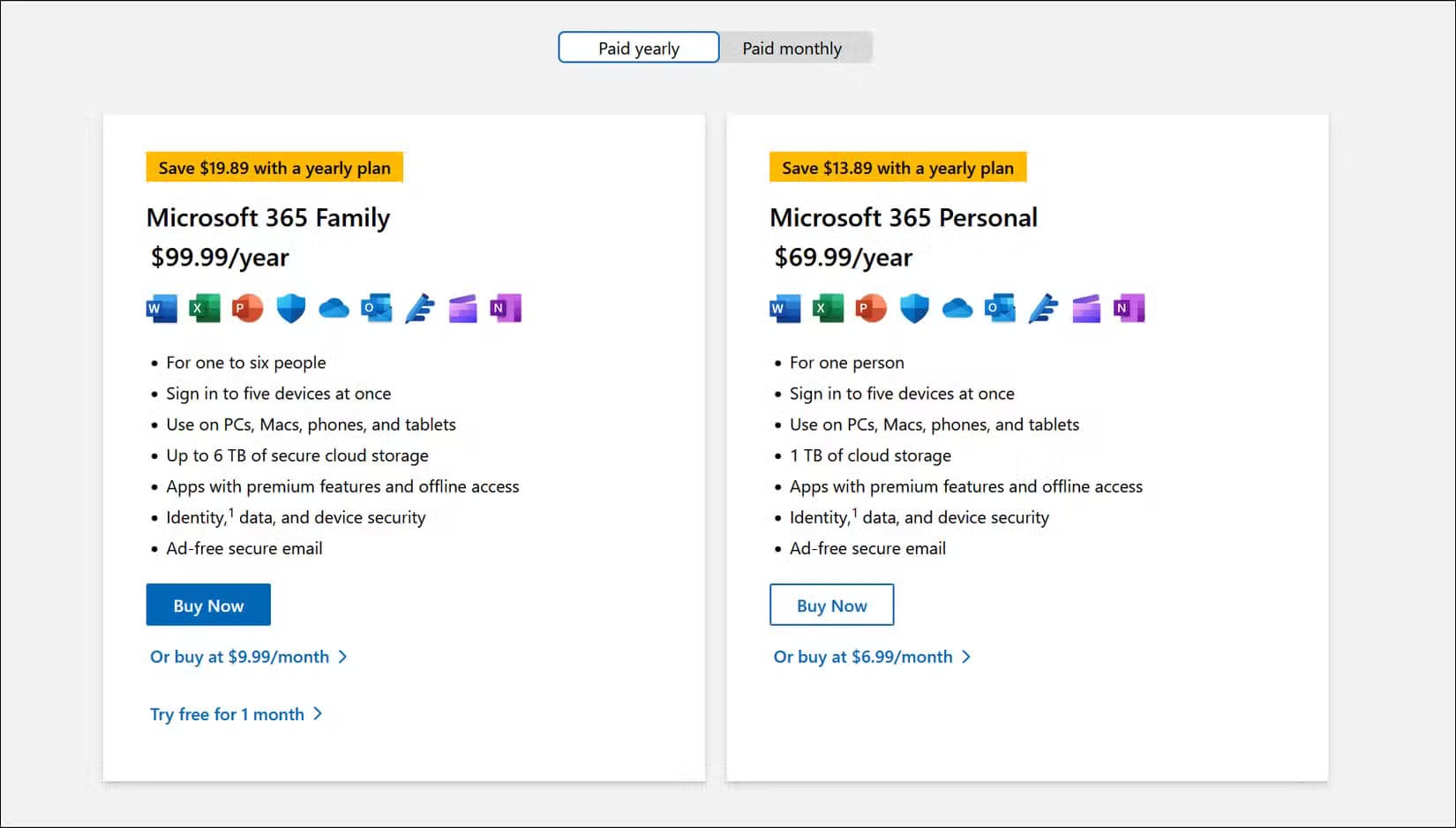Buy Now the Microsoft 365 Personal plan
1456x828 pixels.
click(x=832, y=605)
